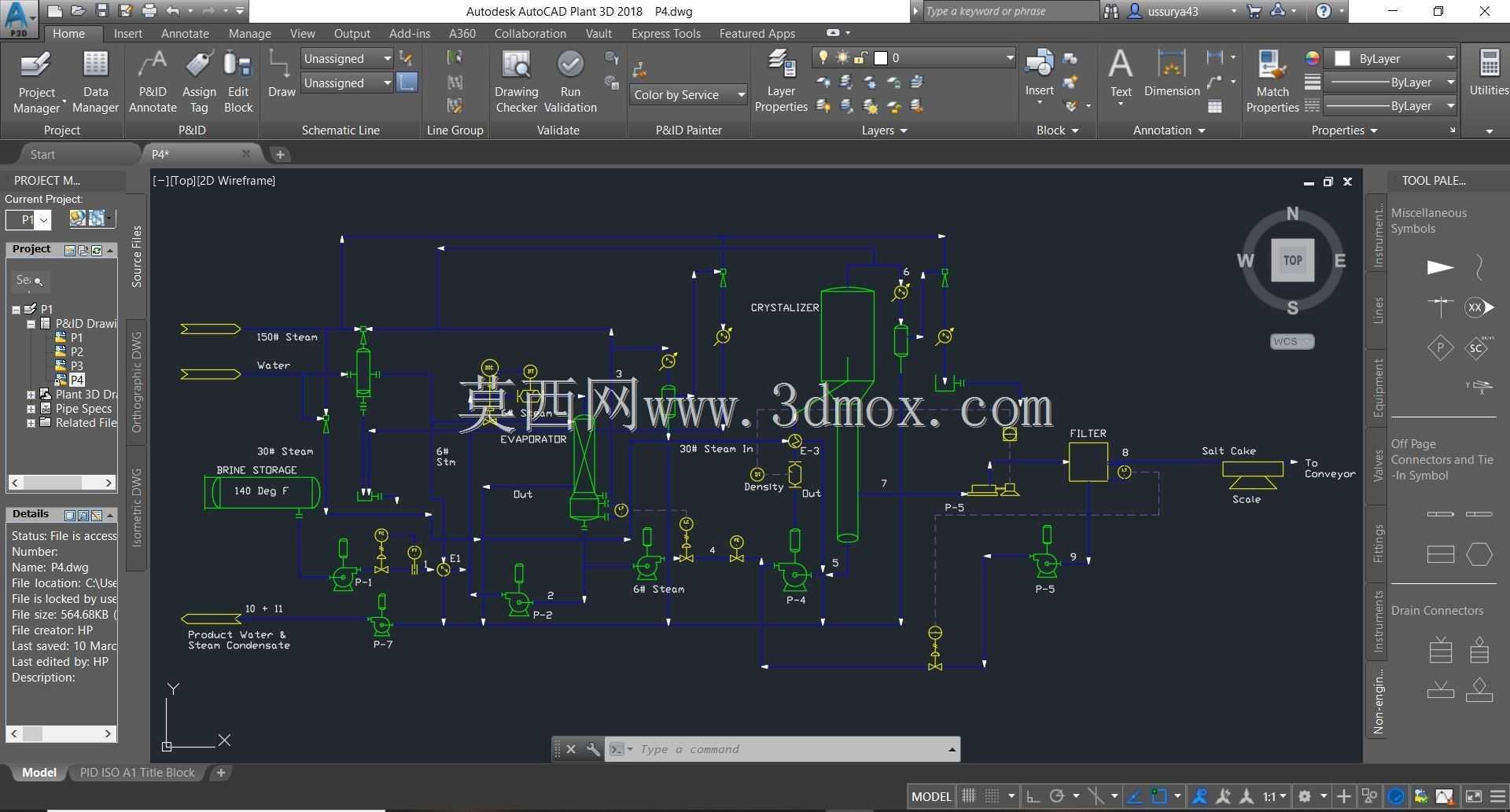Click the P&ID Annotate tool
The width and height of the screenshot is (1510, 812).
(153, 82)
